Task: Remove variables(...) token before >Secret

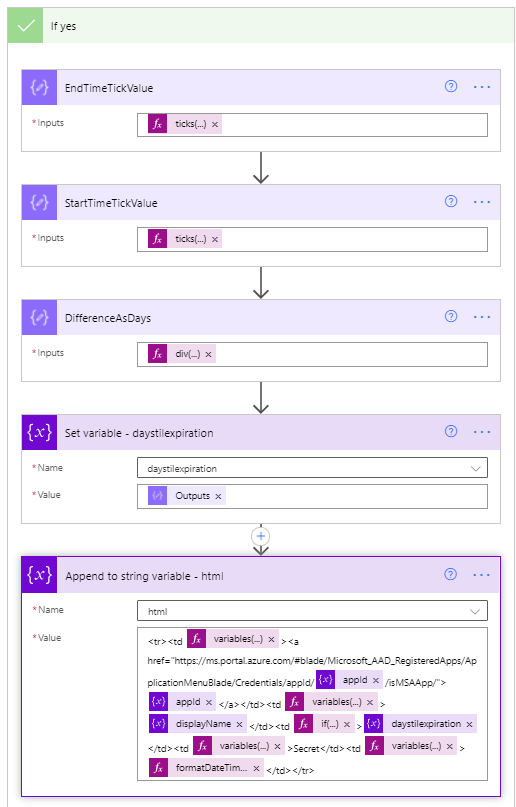Action: (x=277, y=746)
